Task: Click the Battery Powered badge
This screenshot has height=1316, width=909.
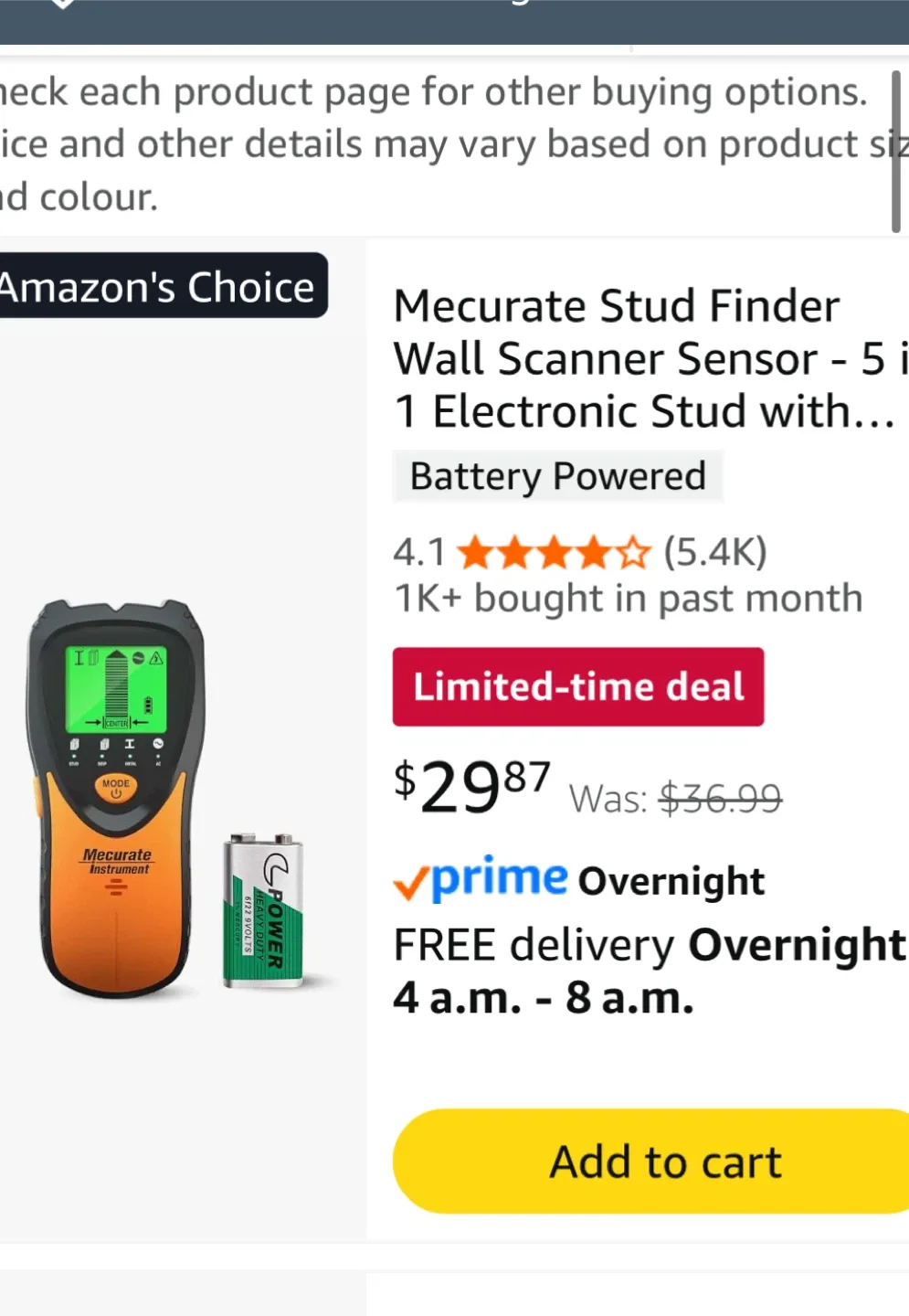Action: (x=557, y=475)
